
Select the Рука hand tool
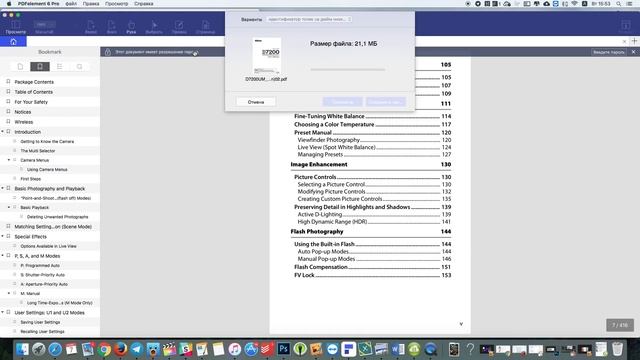131,27
